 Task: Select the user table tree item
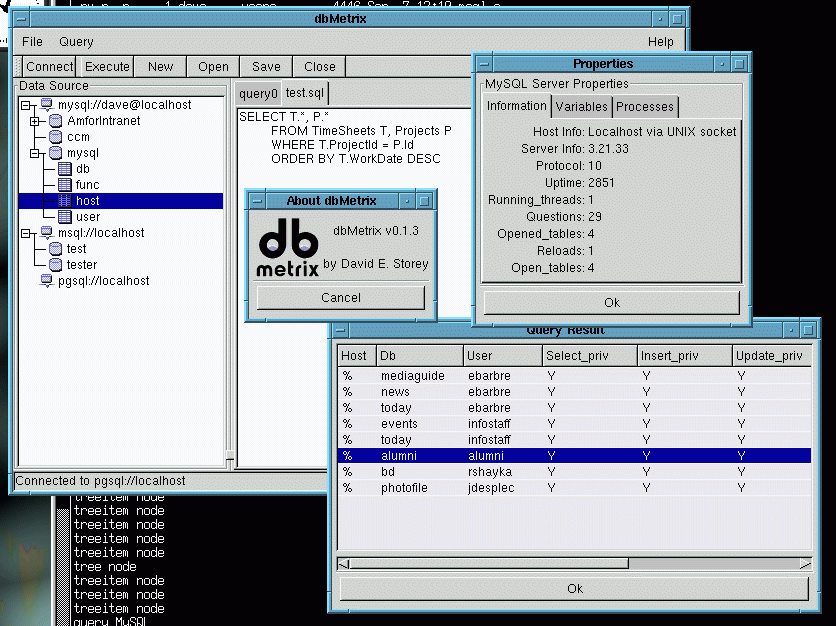(88, 217)
